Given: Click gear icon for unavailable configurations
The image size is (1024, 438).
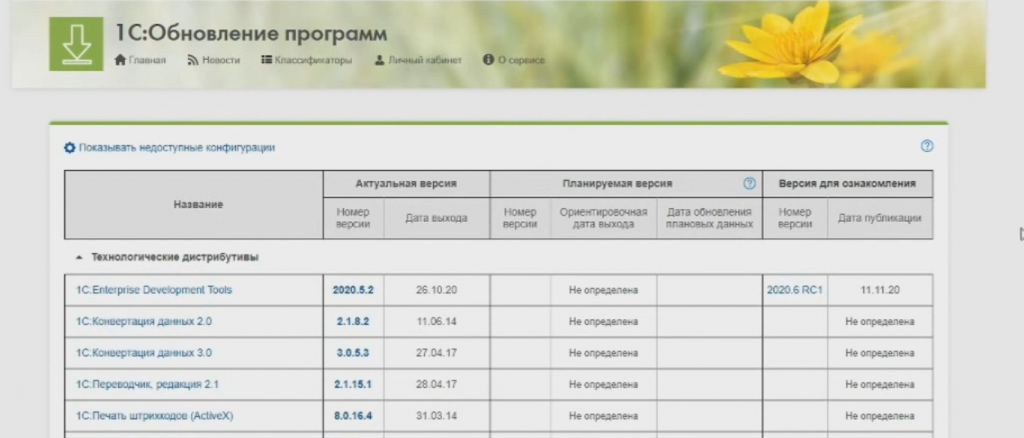Looking at the screenshot, I should coord(69,147).
